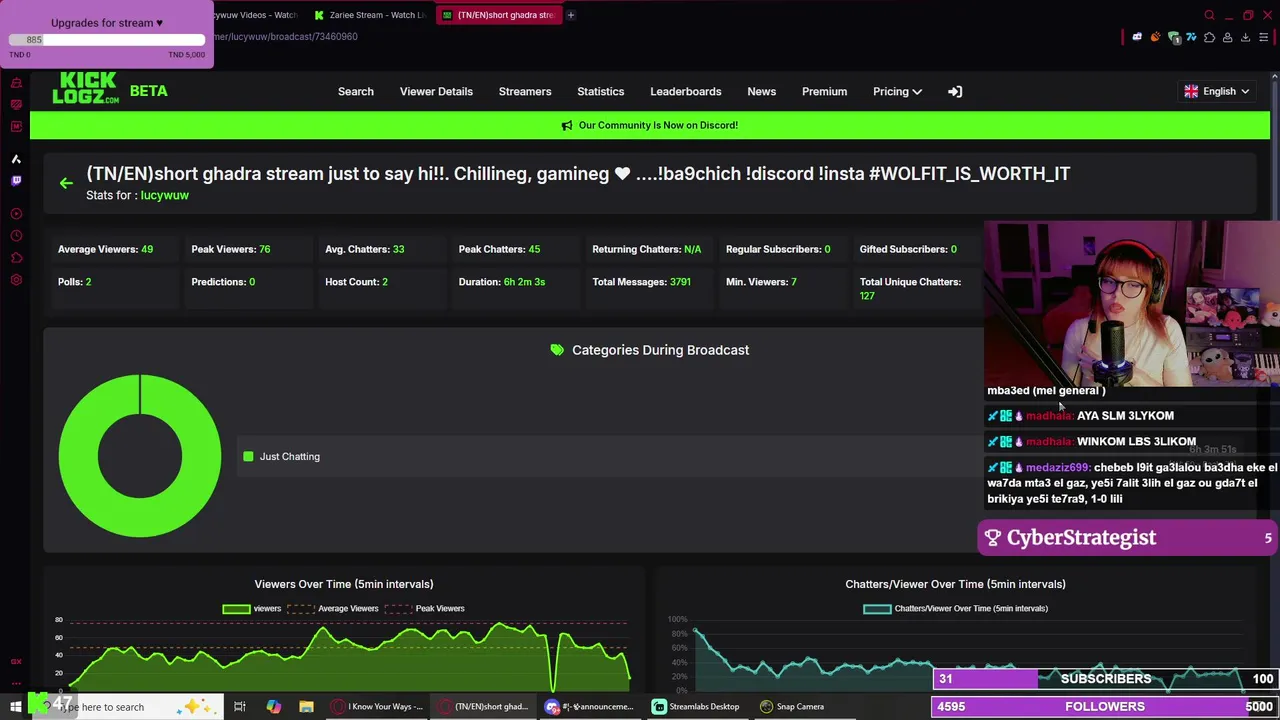Switch to I Know Your Ways taskbar window
1280x720 pixels.
(x=378, y=707)
